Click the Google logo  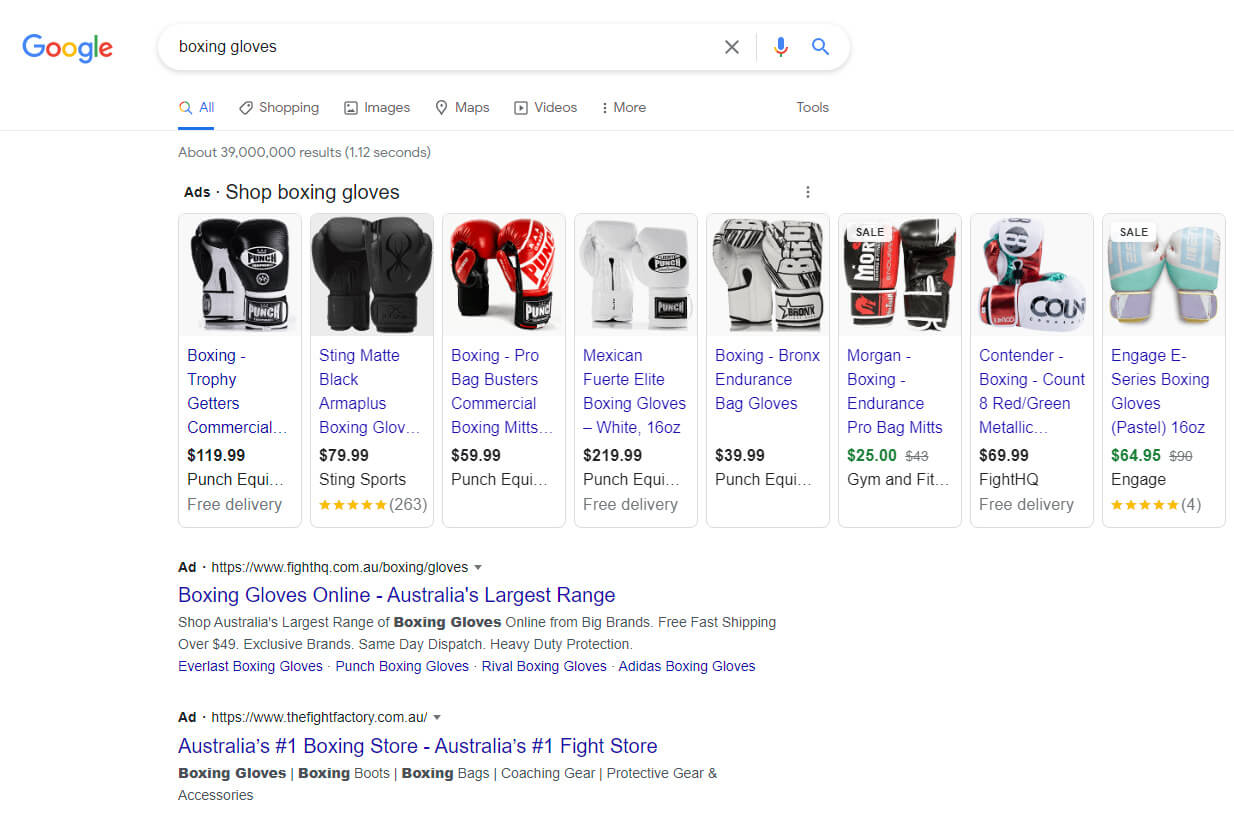point(67,47)
